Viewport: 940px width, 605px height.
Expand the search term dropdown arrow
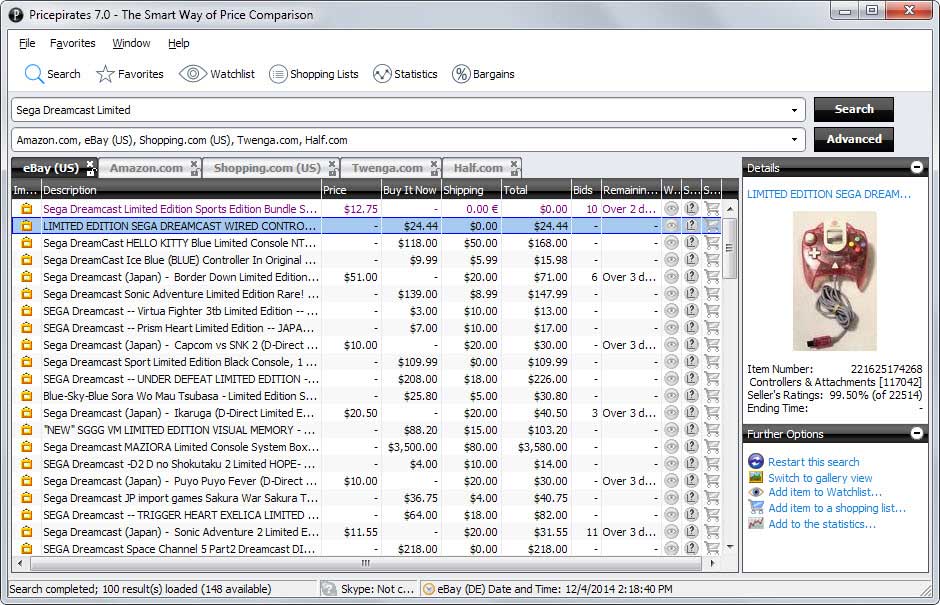coord(794,110)
